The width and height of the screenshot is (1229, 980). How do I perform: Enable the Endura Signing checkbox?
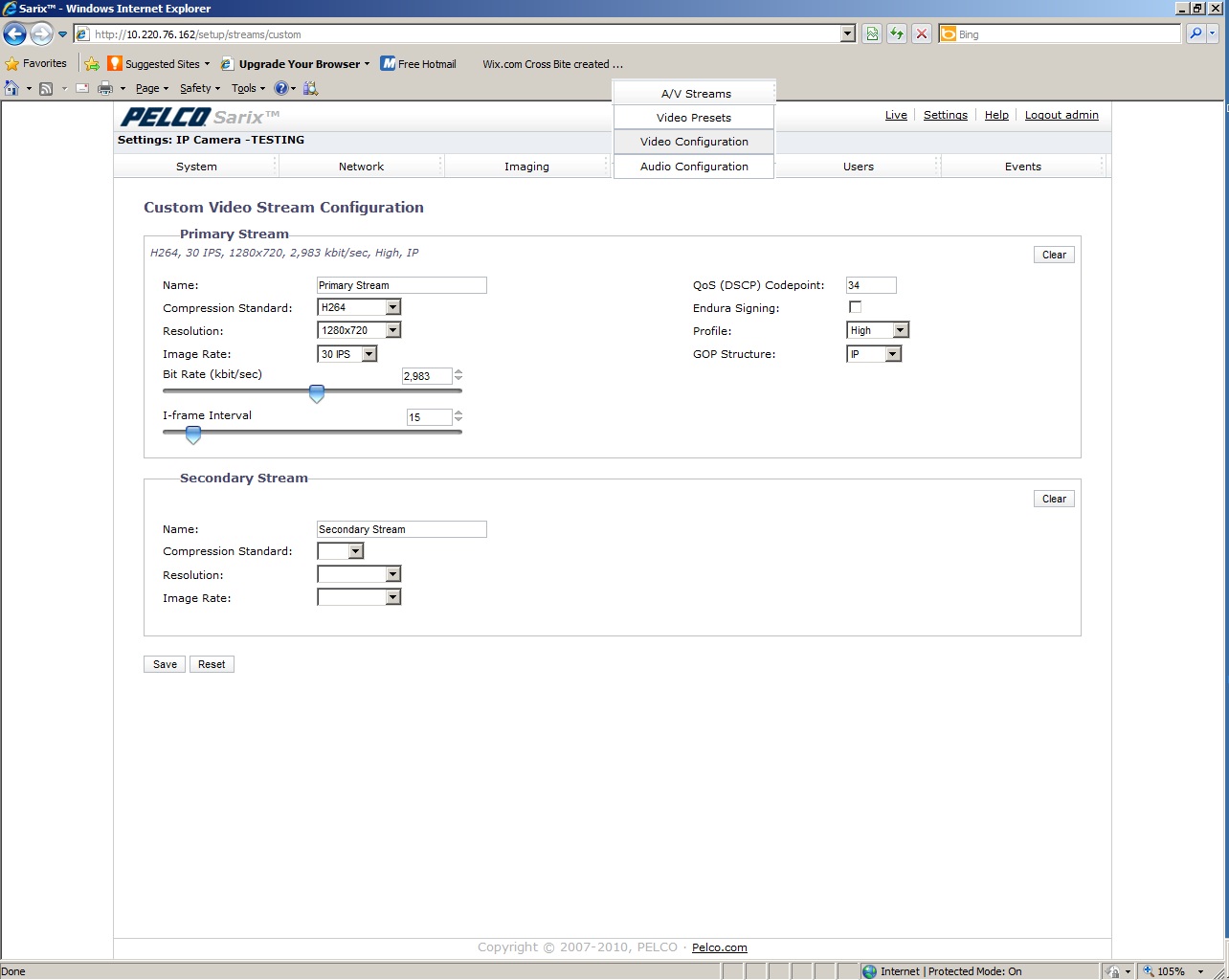(x=855, y=307)
